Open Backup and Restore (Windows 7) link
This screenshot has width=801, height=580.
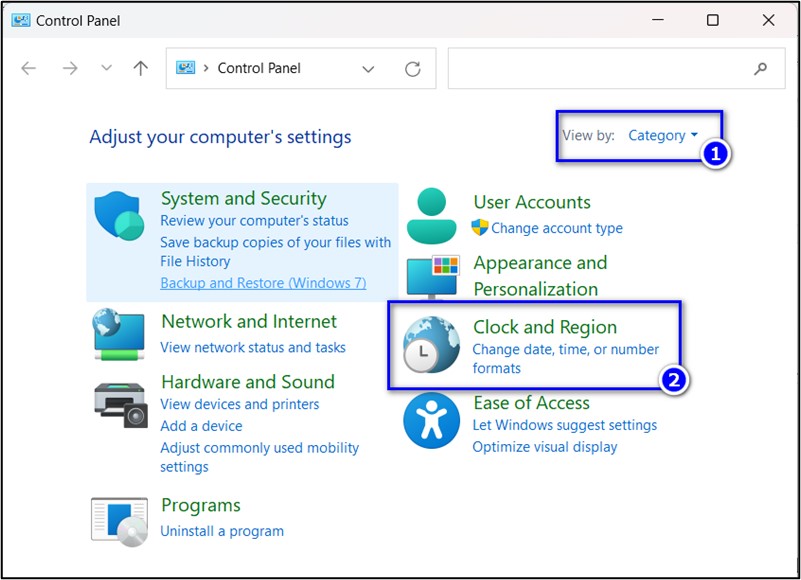[263, 283]
